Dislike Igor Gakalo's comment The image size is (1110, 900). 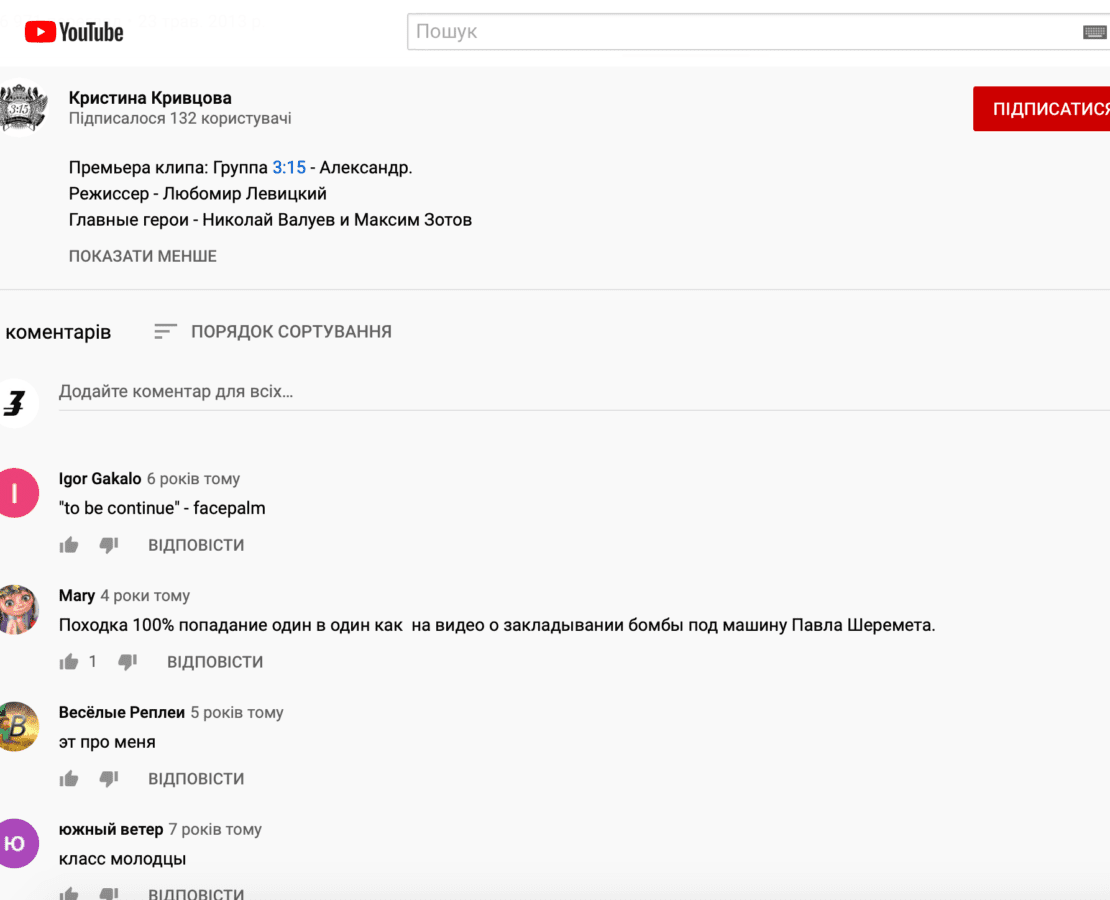click(108, 545)
